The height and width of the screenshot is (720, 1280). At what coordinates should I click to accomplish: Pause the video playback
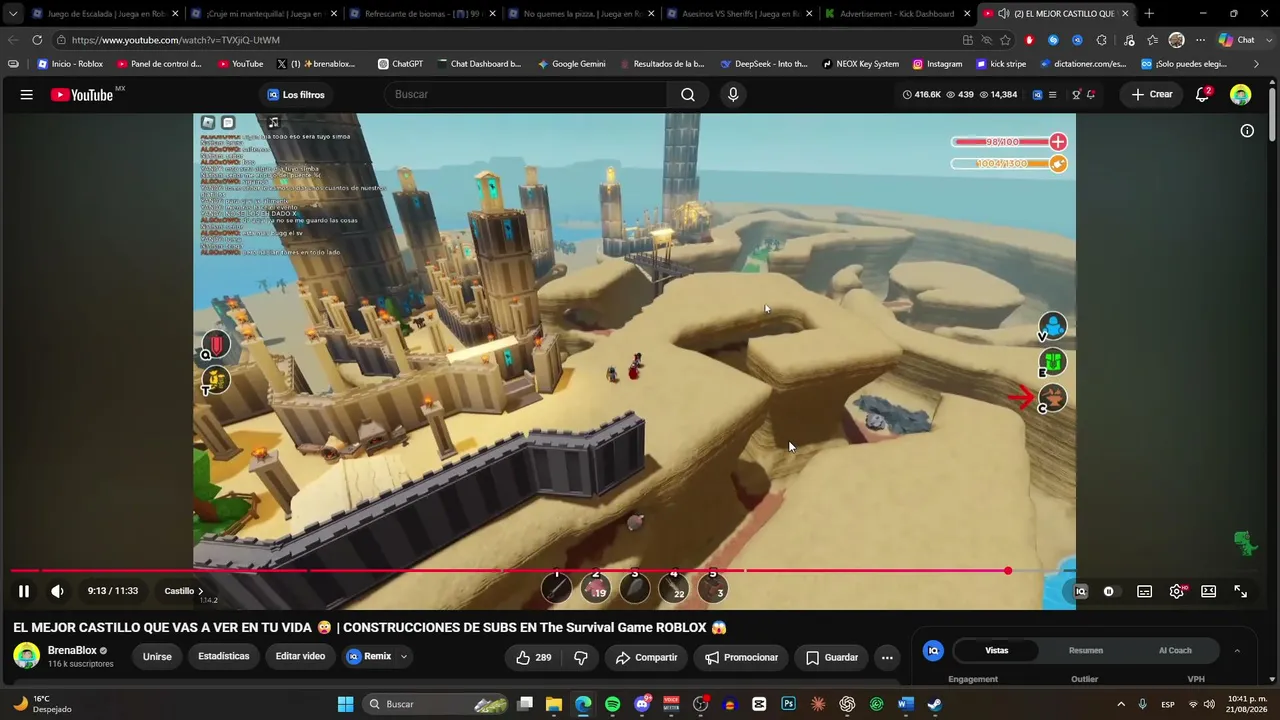(24, 591)
